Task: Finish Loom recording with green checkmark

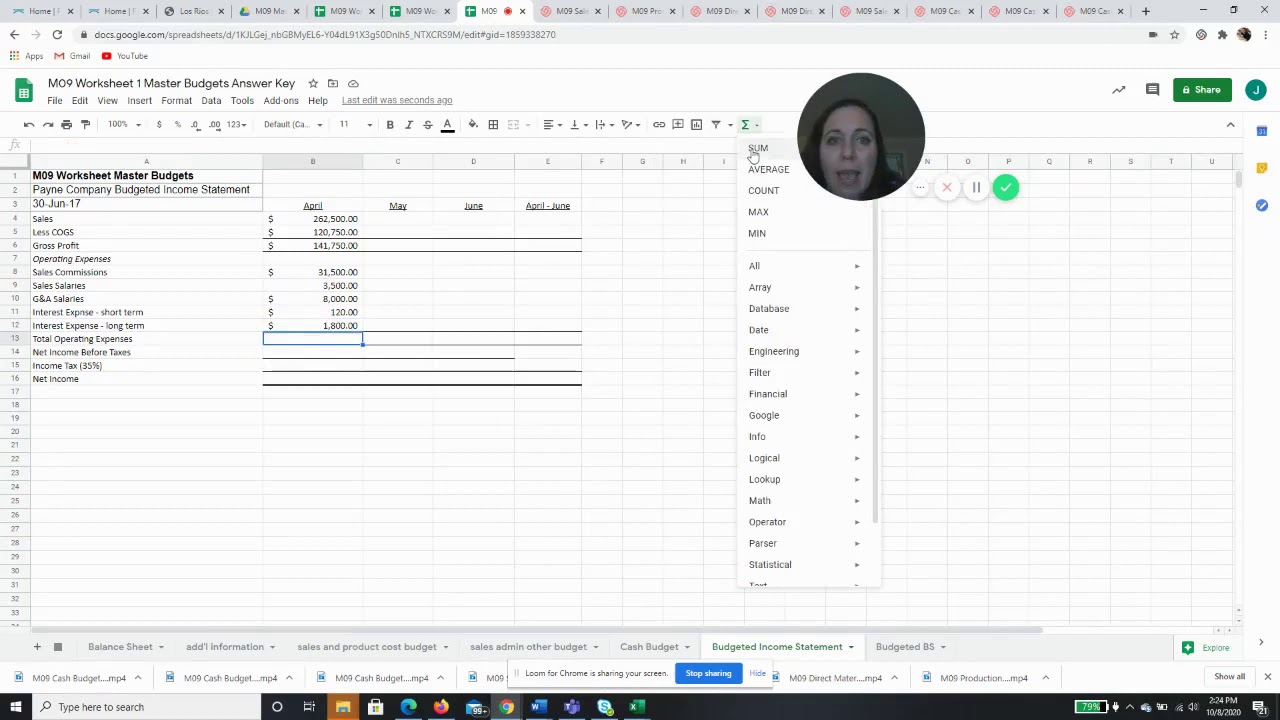Action: tap(1005, 187)
